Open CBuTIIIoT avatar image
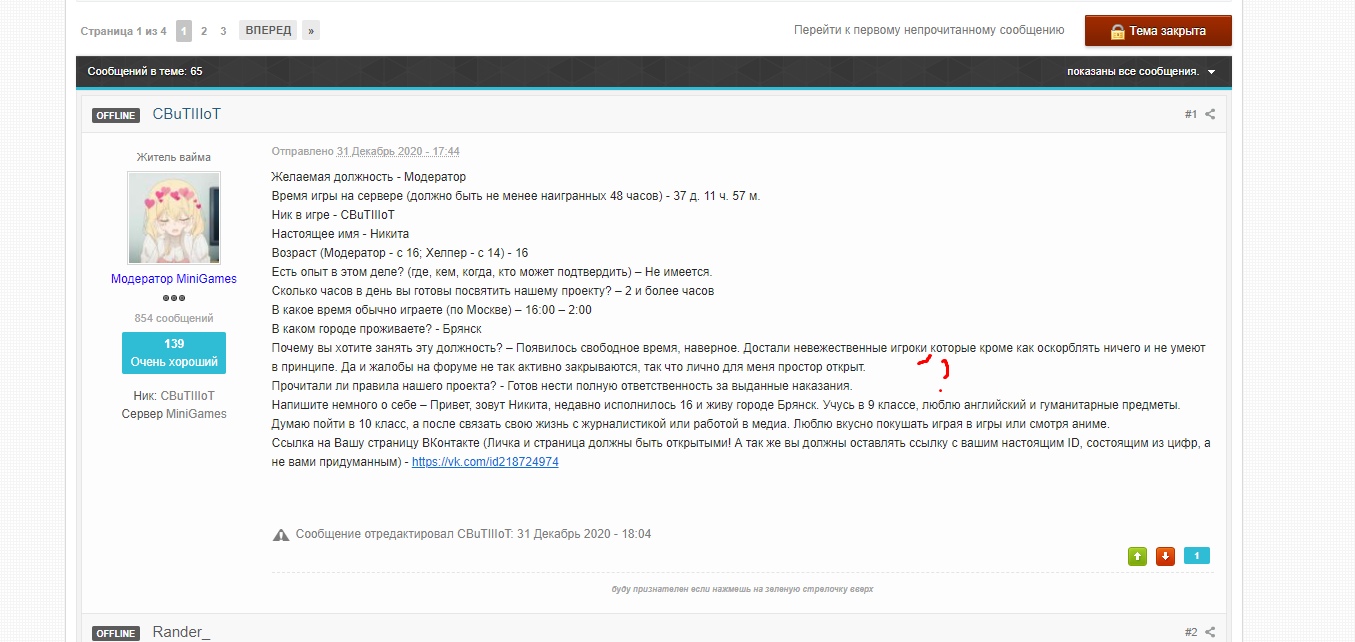 pyautogui.click(x=174, y=218)
